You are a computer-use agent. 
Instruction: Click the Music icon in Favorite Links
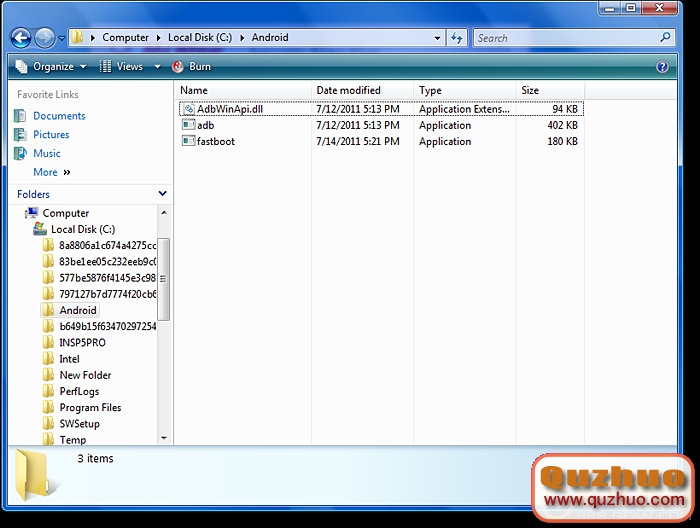[x=20, y=154]
